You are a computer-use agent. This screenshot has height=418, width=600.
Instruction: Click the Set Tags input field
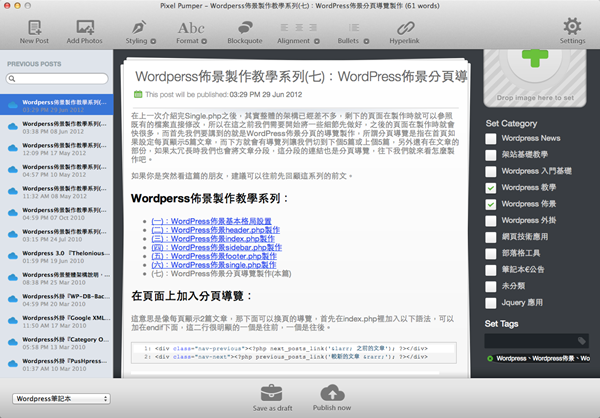[536, 341]
